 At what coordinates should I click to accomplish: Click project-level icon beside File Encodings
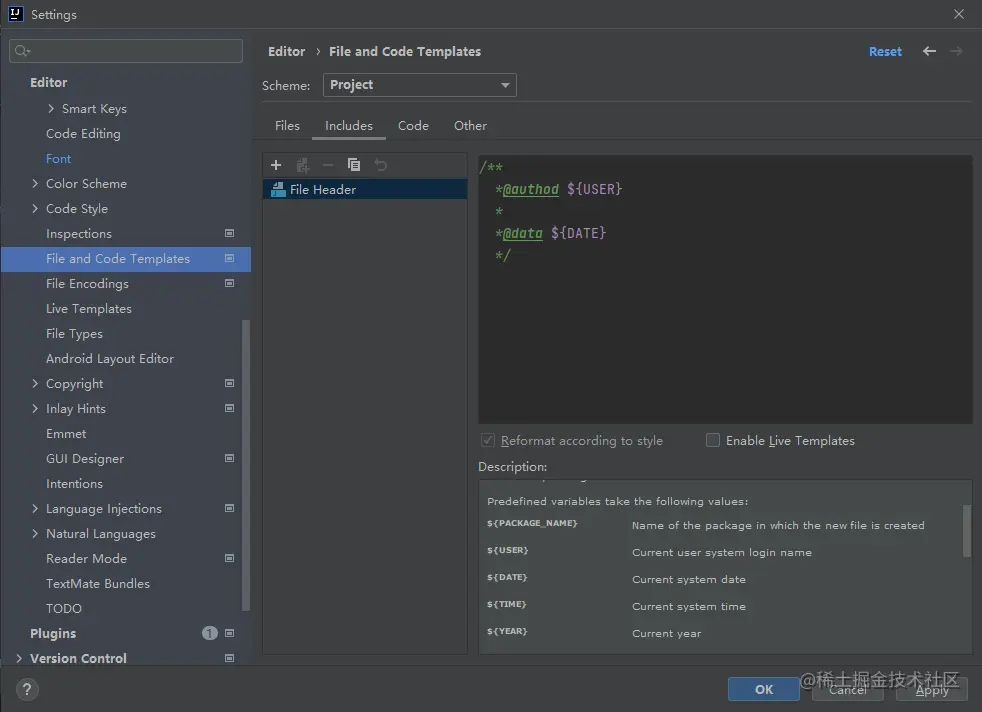[229, 283]
